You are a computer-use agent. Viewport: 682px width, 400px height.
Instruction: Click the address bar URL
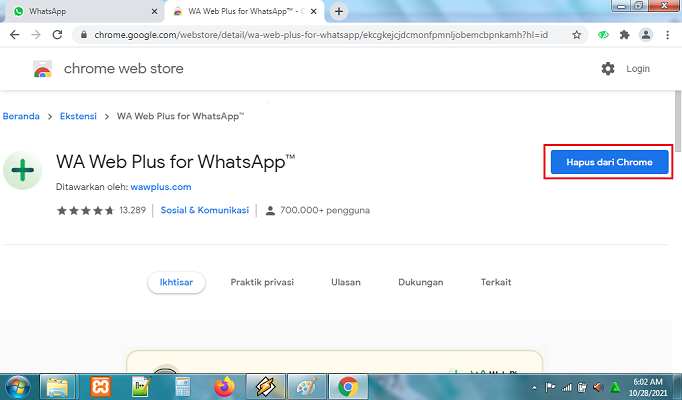click(321, 35)
